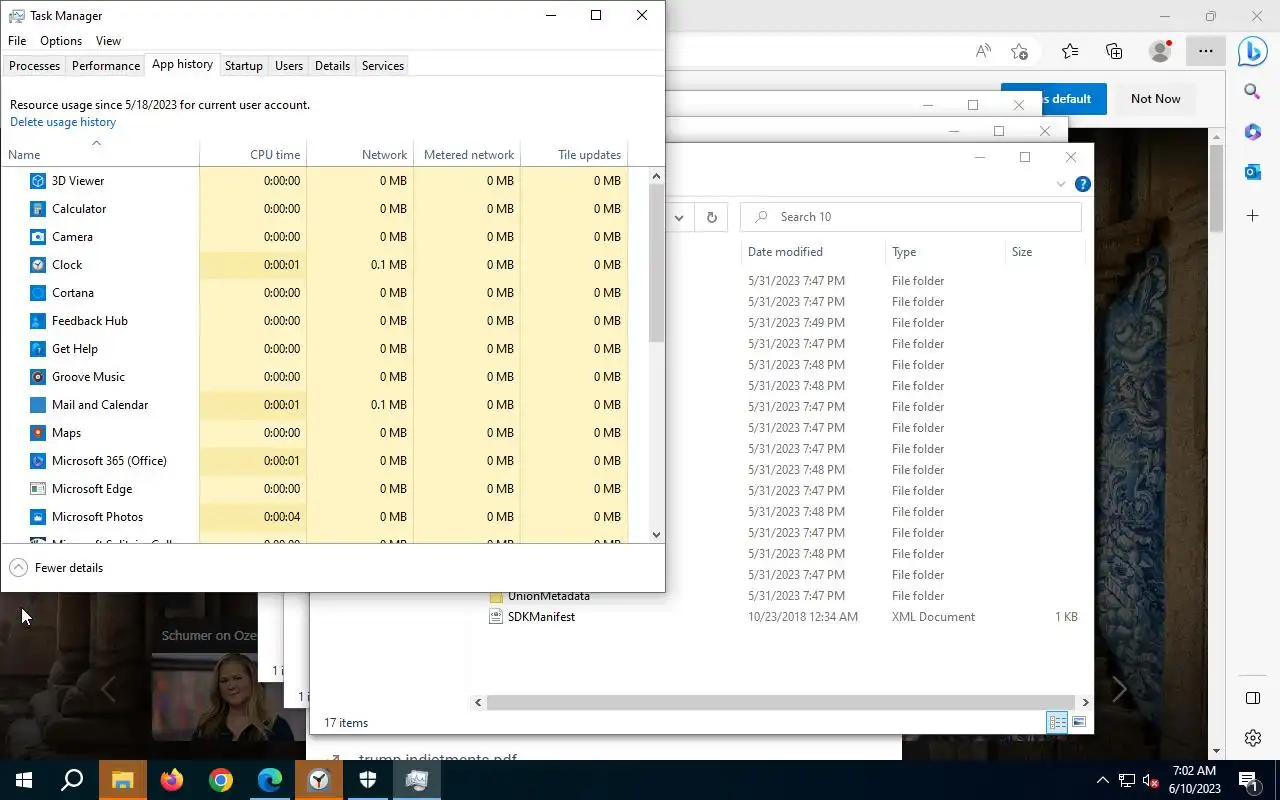Sort by CPU time column
This screenshot has width=1280, height=800.
point(253,155)
